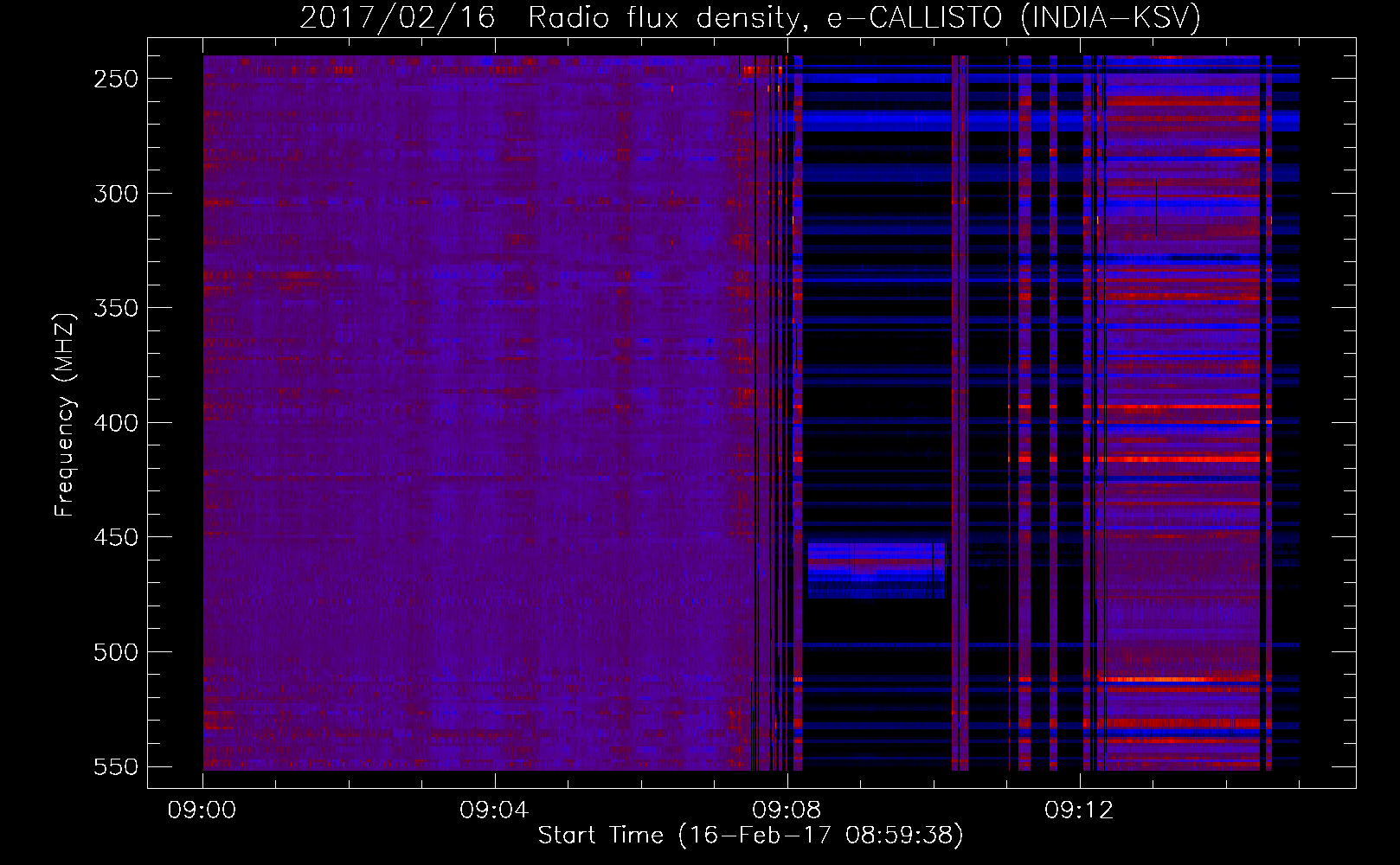Click the 09:12 time tick label
Image resolution: width=1400 pixels, height=865 pixels.
pyautogui.click(x=1079, y=811)
